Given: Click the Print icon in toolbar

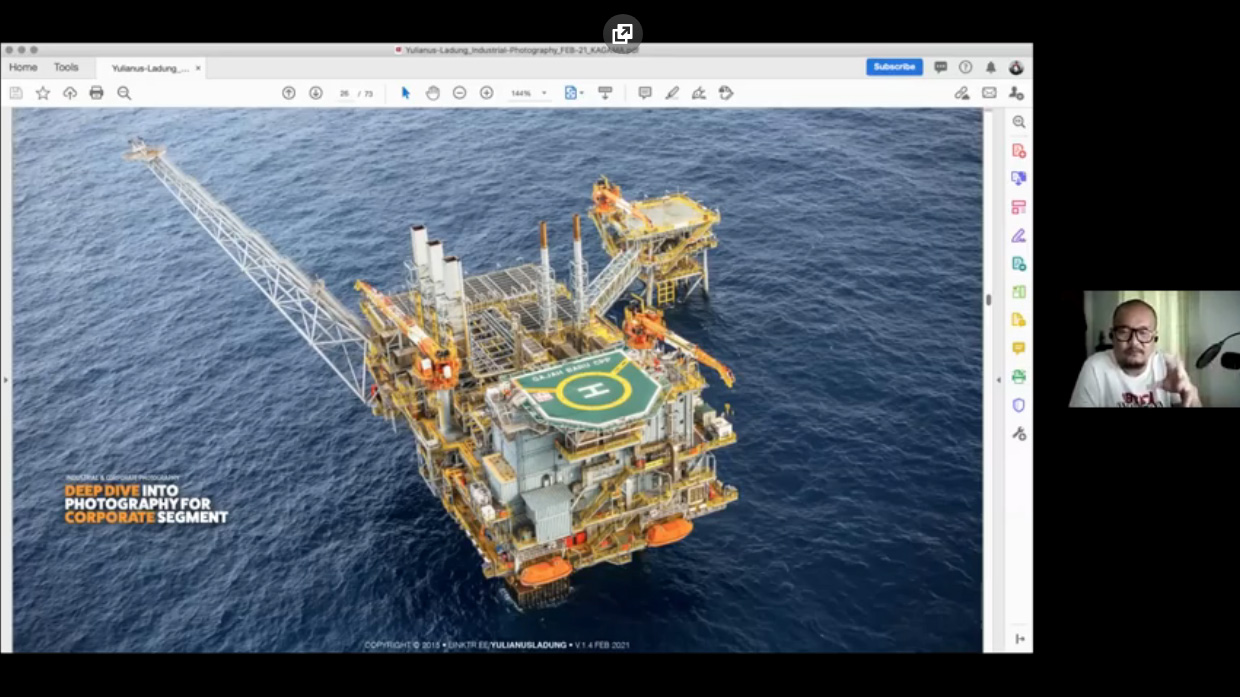Looking at the screenshot, I should [96, 93].
